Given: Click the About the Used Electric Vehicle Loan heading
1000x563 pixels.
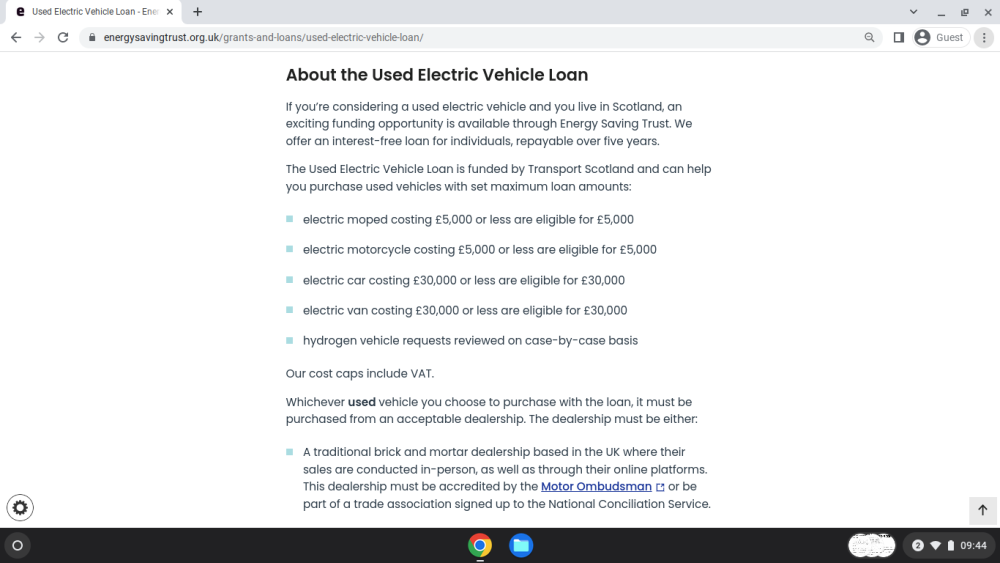Looking at the screenshot, I should (x=437, y=75).
